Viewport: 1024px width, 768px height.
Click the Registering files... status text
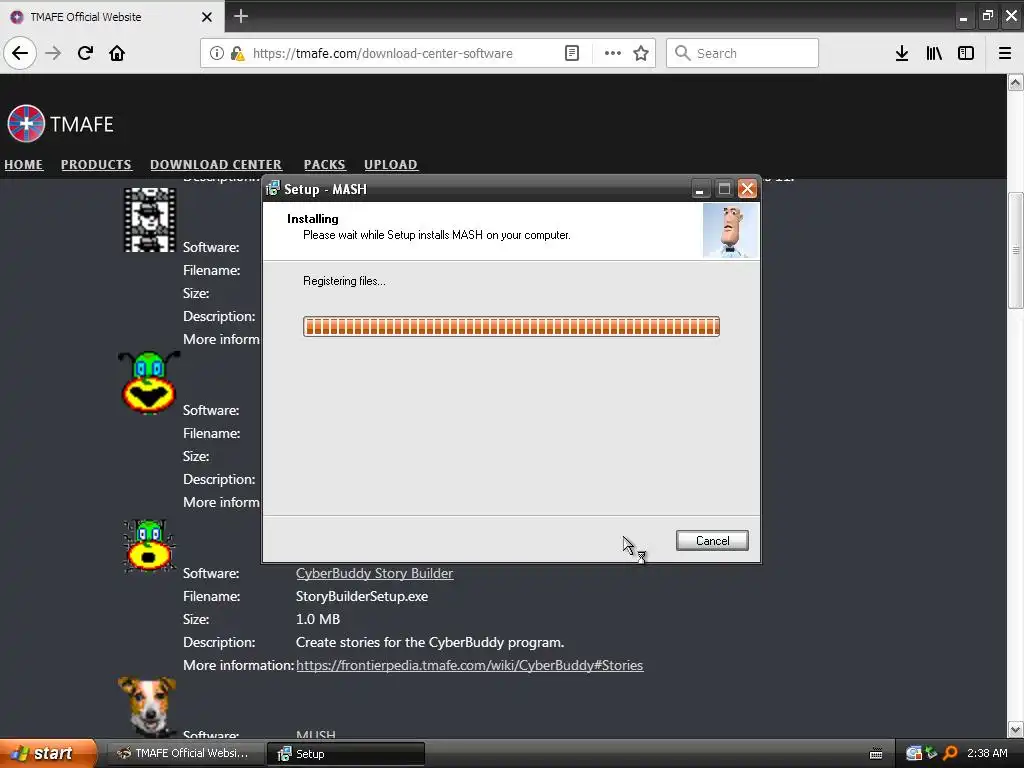[x=344, y=281]
